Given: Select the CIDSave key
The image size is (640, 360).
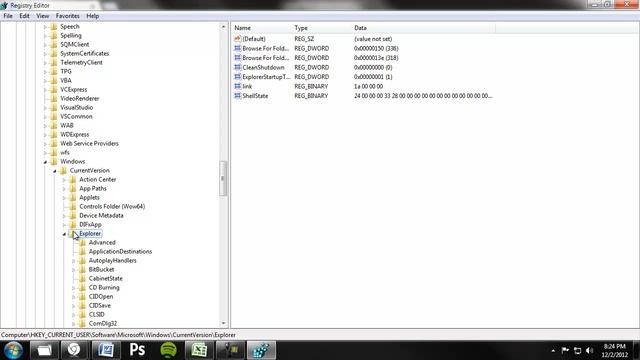Looking at the screenshot, I should point(100,305).
